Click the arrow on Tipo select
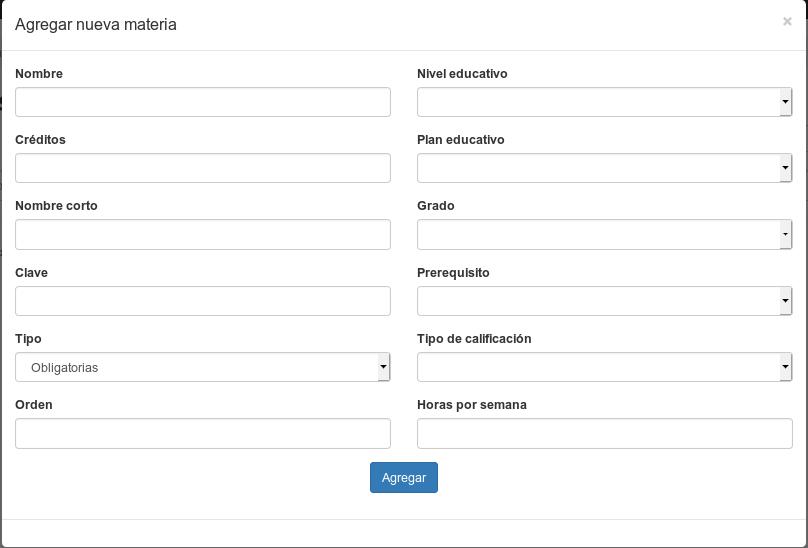The image size is (808, 548). click(x=383, y=367)
